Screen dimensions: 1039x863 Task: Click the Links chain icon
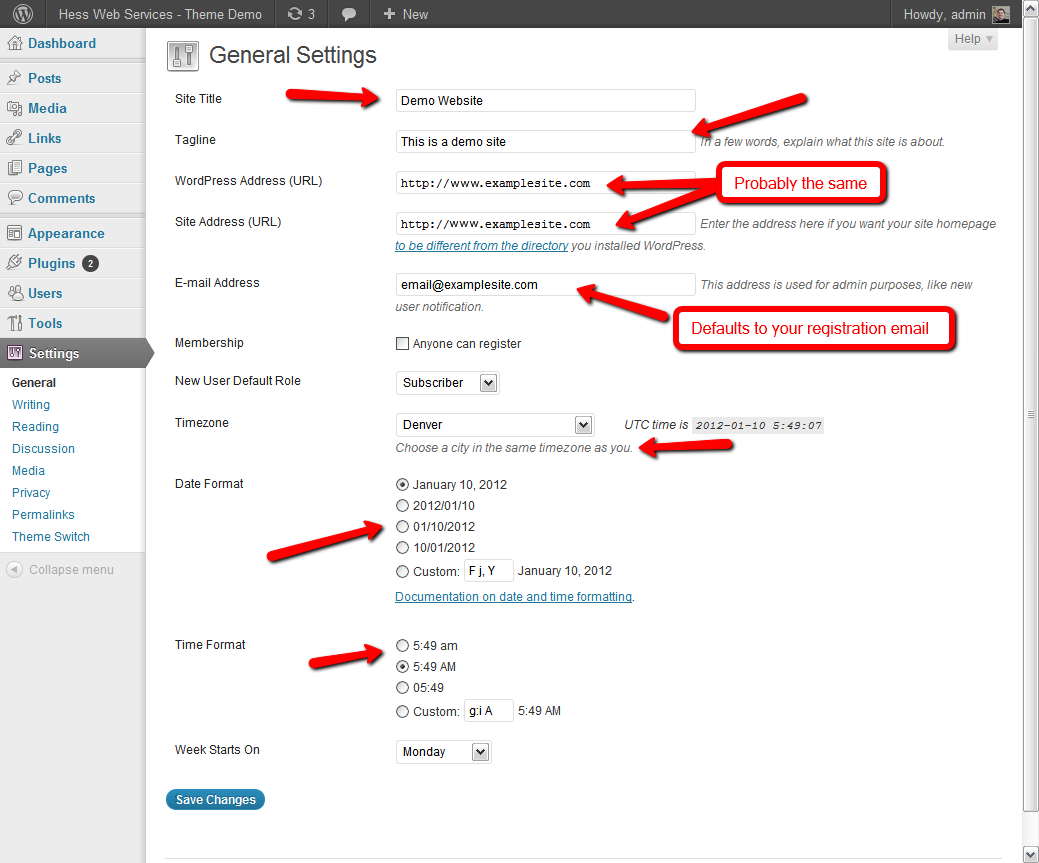click(x=15, y=138)
